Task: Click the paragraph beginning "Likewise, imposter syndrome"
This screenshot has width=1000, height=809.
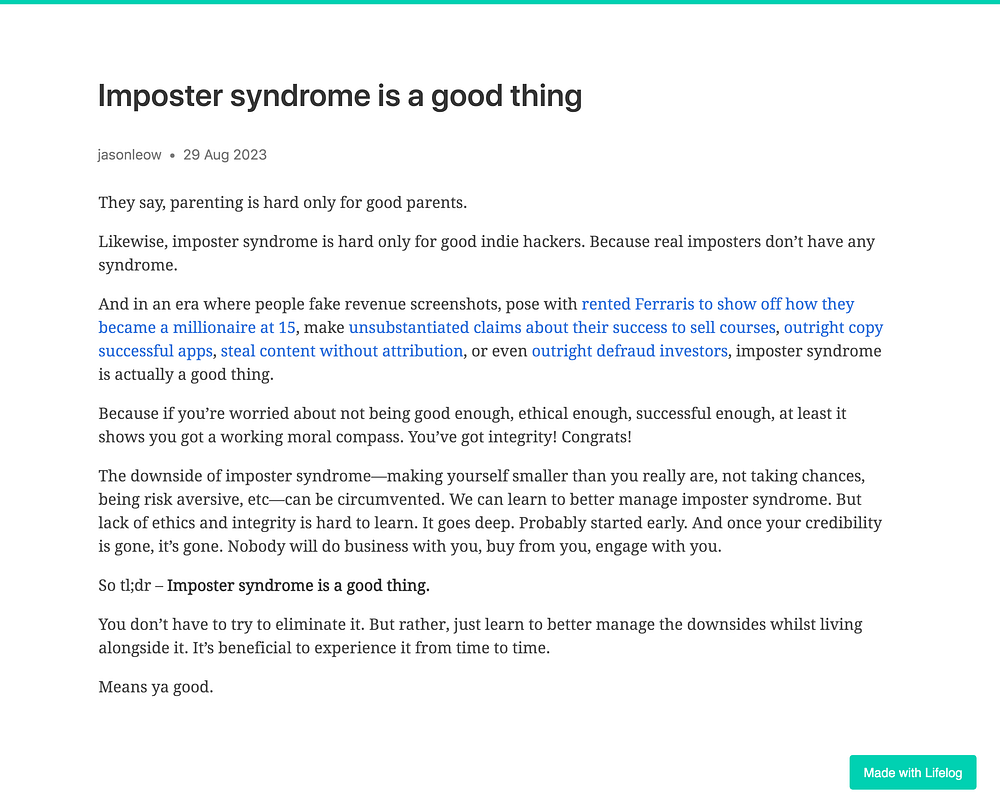Action: coord(487,253)
